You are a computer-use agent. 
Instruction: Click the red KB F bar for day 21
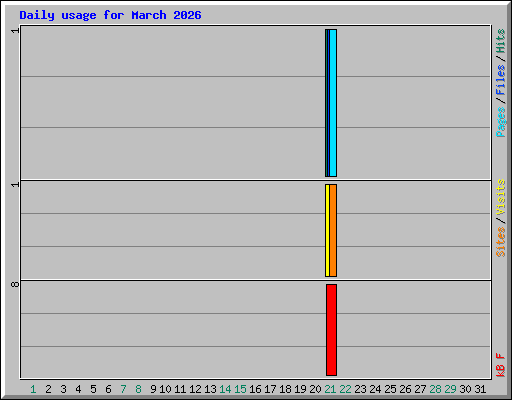click(331, 330)
